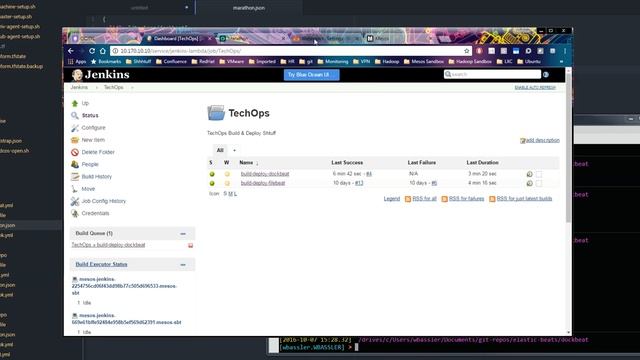The width and height of the screenshot is (640, 360).
Task: Open RSS for just latest builds link
Action: coord(524,199)
